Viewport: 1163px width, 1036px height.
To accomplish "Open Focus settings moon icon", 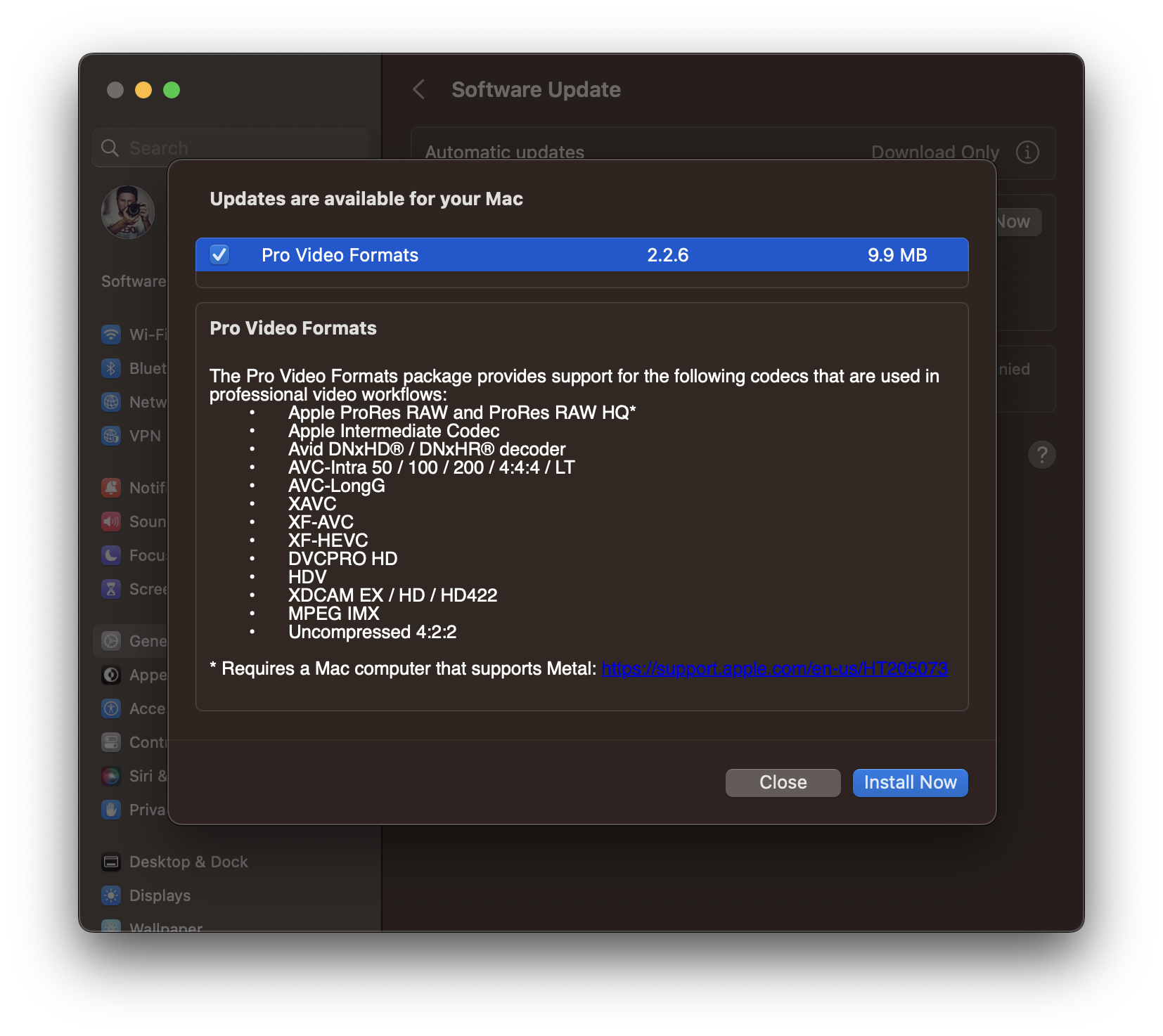I will click(111, 555).
